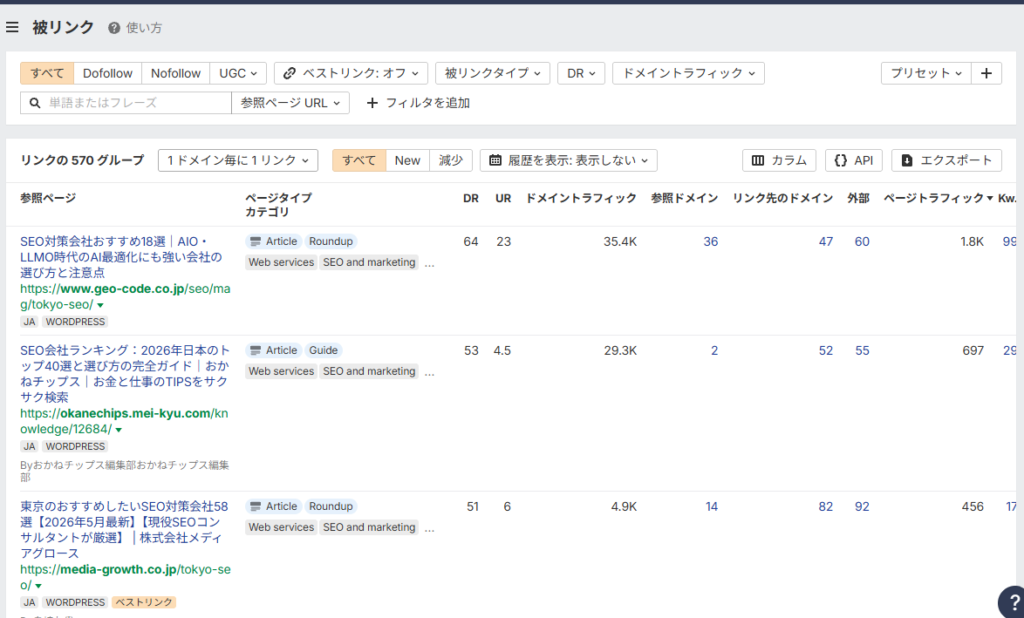Click the plus icon beside プリセット
This screenshot has width=1024, height=618.
pos(986,73)
